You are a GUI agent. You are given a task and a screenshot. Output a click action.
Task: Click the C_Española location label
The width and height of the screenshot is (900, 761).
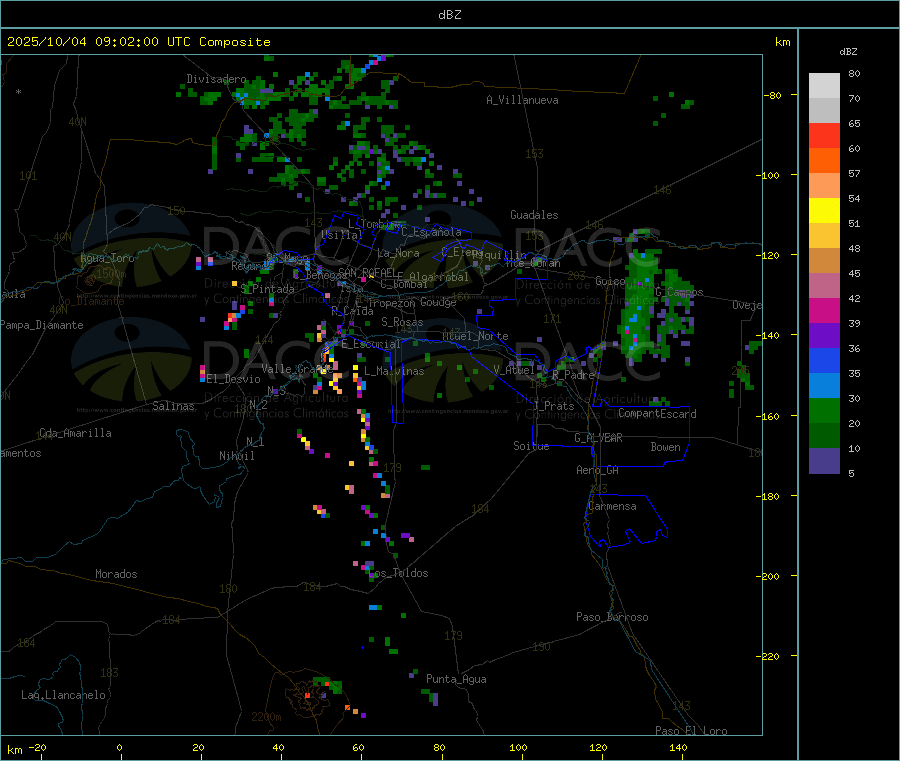pyautogui.click(x=431, y=232)
